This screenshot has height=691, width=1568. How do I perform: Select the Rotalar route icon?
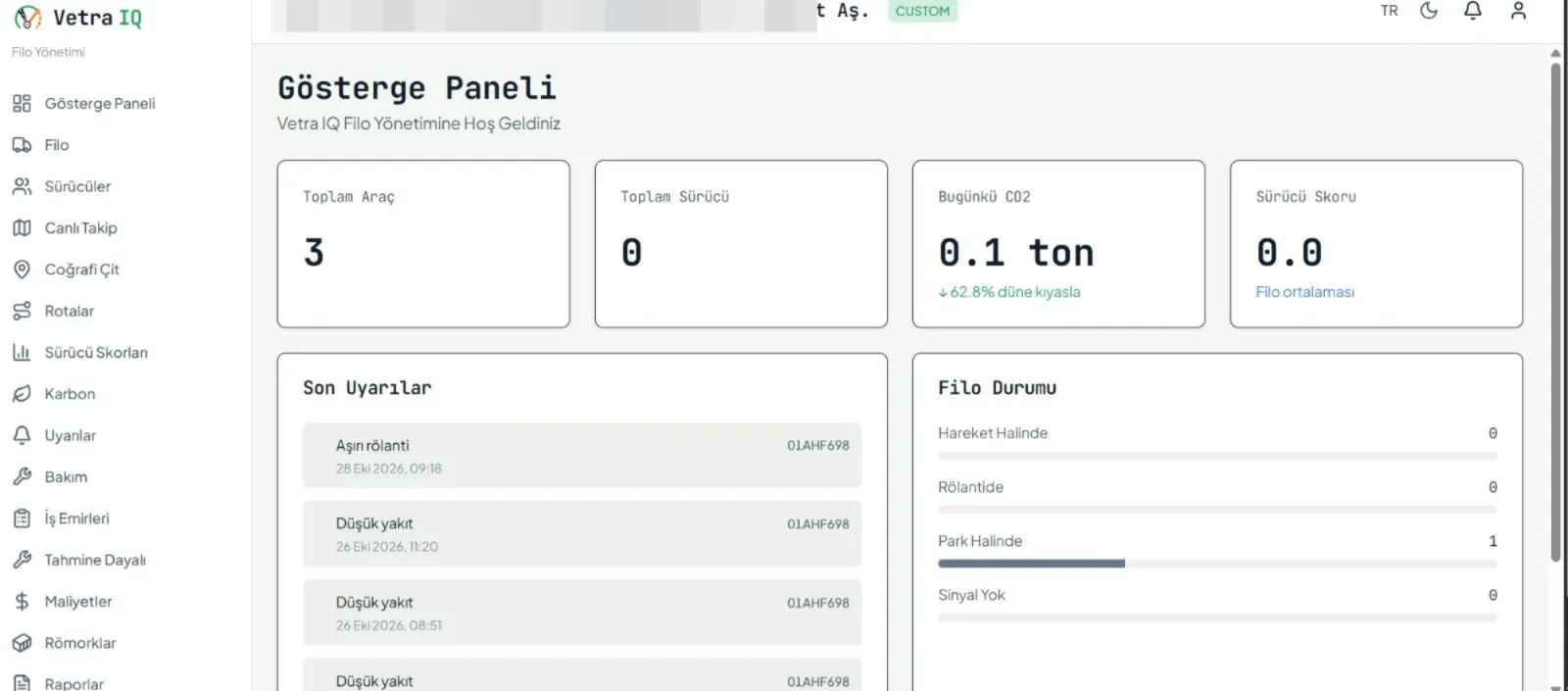tap(22, 311)
